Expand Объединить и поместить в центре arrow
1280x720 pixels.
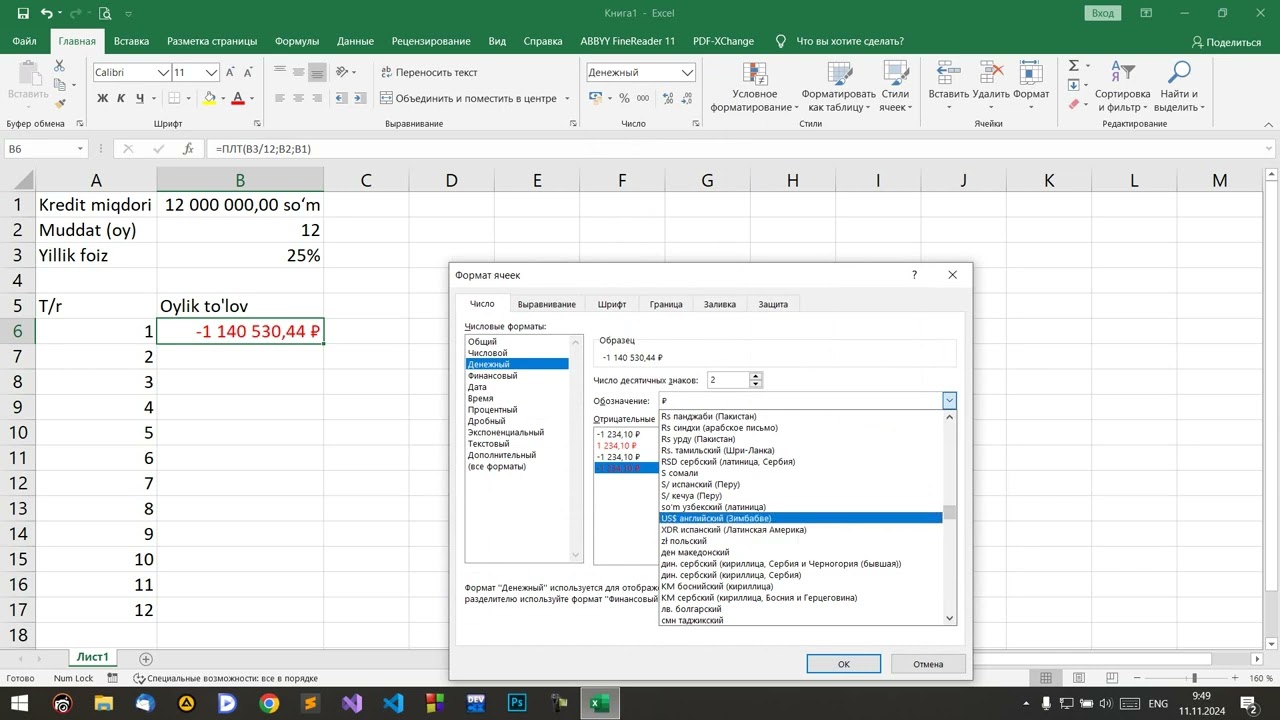pyautogui.click(x=567, y=98)
